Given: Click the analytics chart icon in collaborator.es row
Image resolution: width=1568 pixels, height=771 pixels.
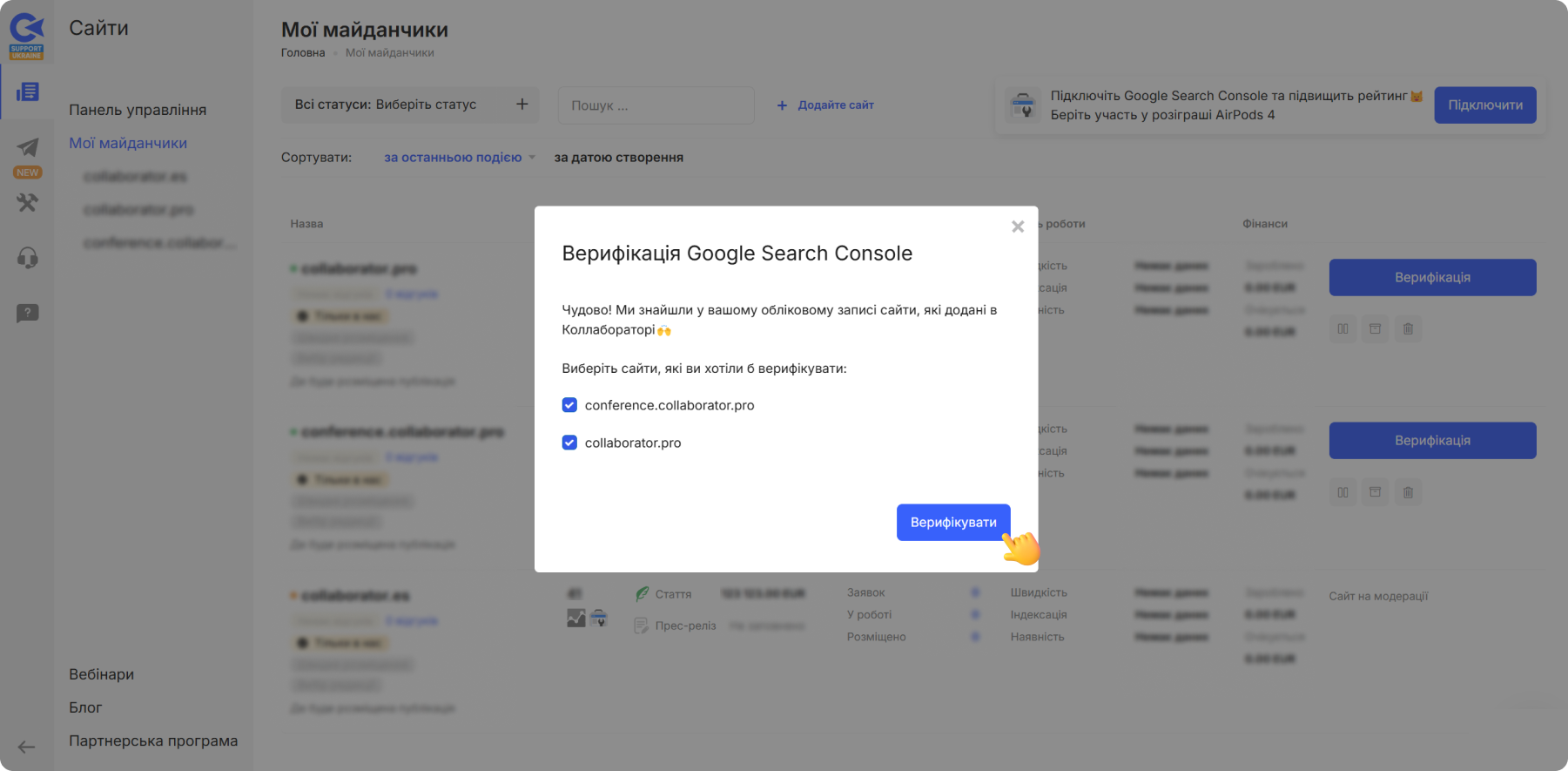Looking at the screenshot, I should click(576, 619).
